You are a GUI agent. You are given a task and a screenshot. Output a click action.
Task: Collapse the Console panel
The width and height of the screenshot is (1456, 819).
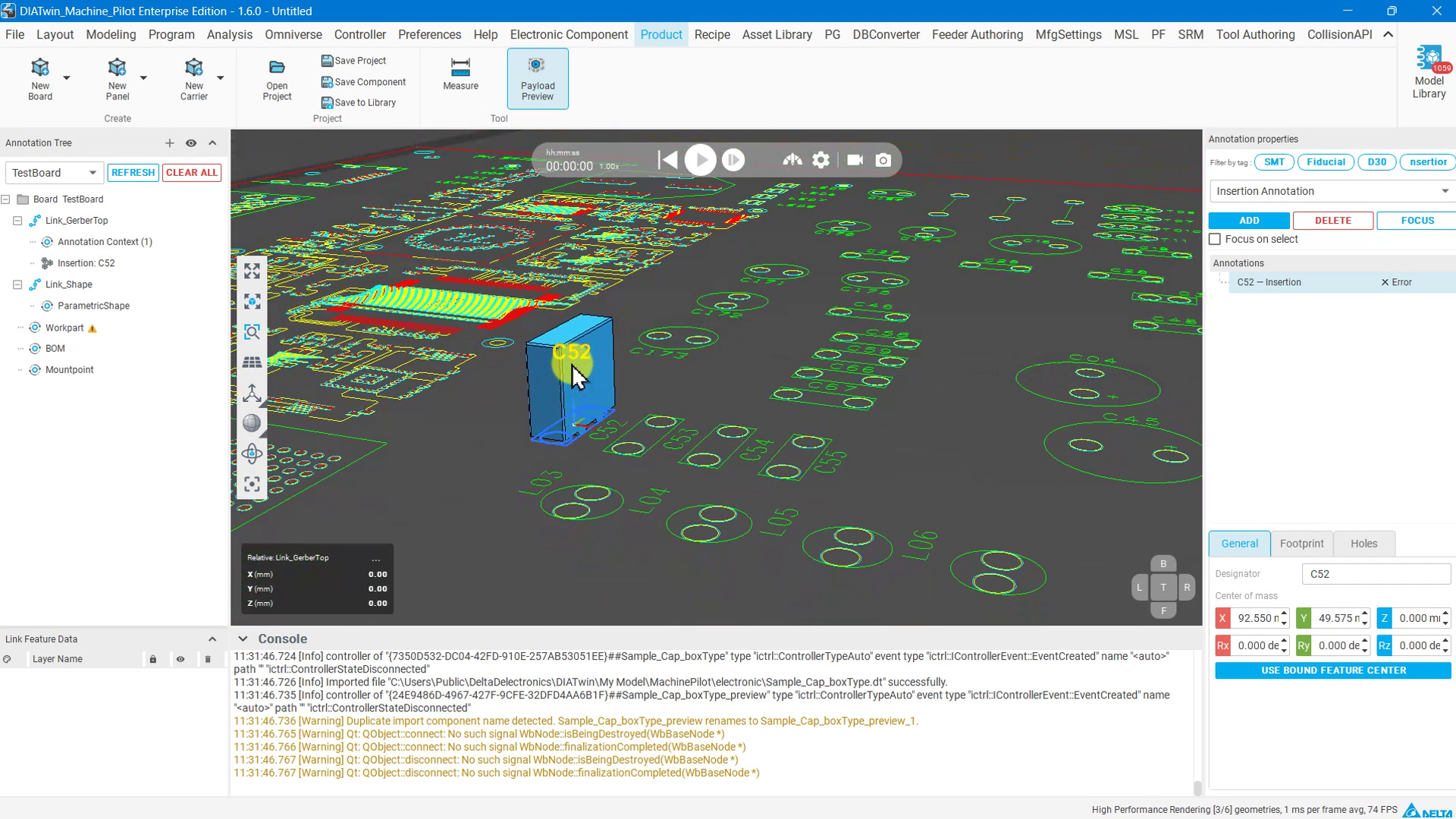click(243, 639)
